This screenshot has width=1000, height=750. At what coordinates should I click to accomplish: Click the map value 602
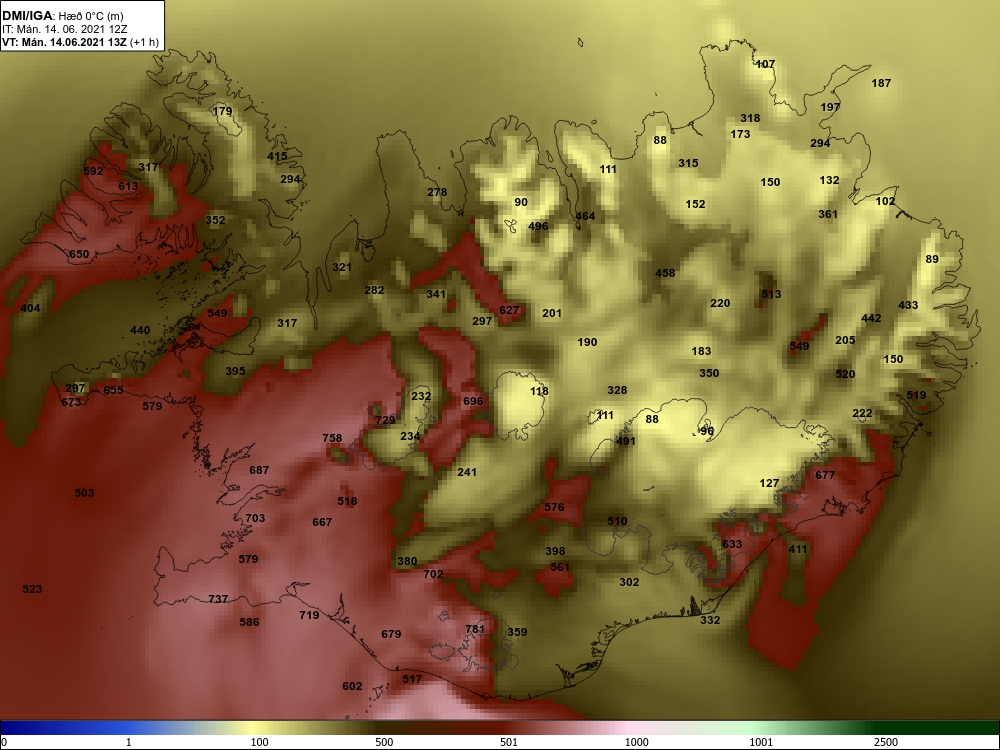tap(352, 686)
